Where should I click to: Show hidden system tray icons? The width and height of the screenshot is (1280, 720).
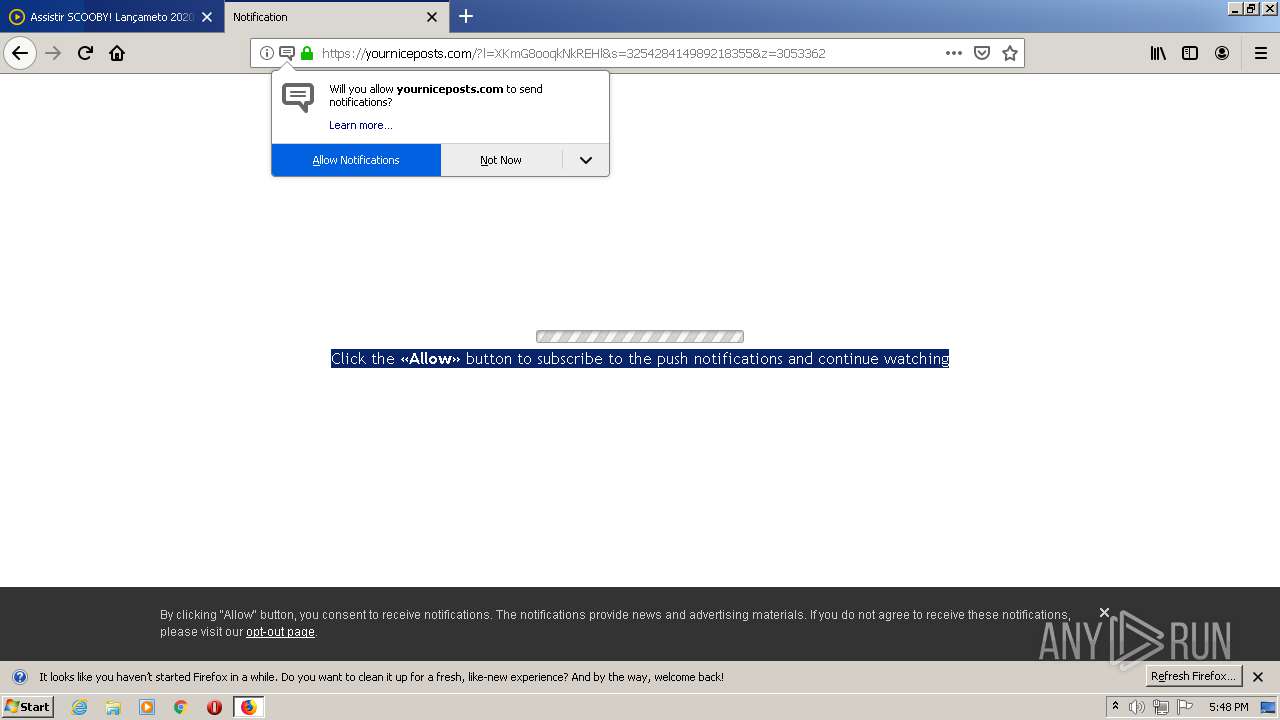[x=1115, y=707]
